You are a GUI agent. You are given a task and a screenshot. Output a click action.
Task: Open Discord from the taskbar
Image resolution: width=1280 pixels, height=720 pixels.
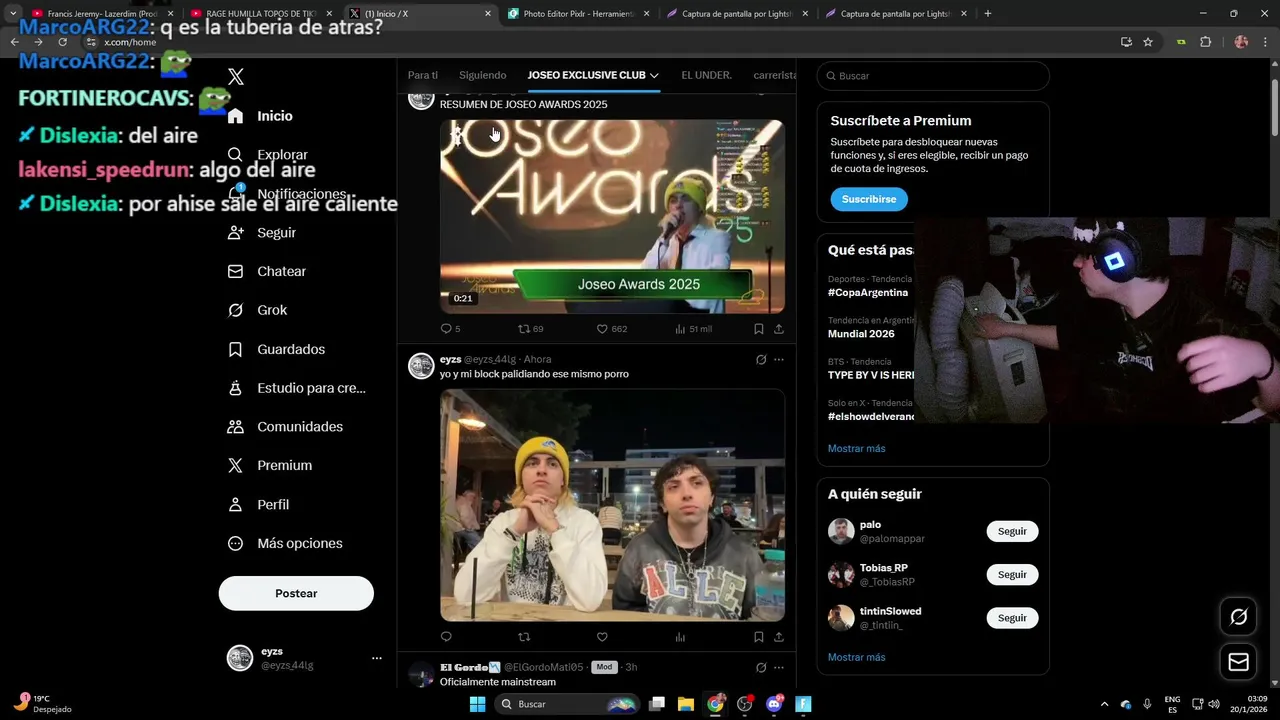point(773,704)
